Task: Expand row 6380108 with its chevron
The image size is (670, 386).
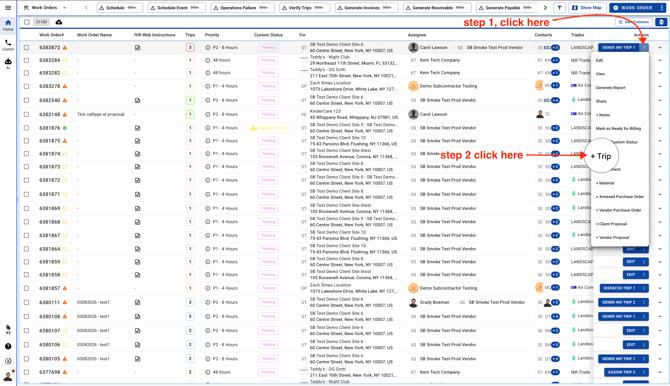Action: (x=660, y=316)
